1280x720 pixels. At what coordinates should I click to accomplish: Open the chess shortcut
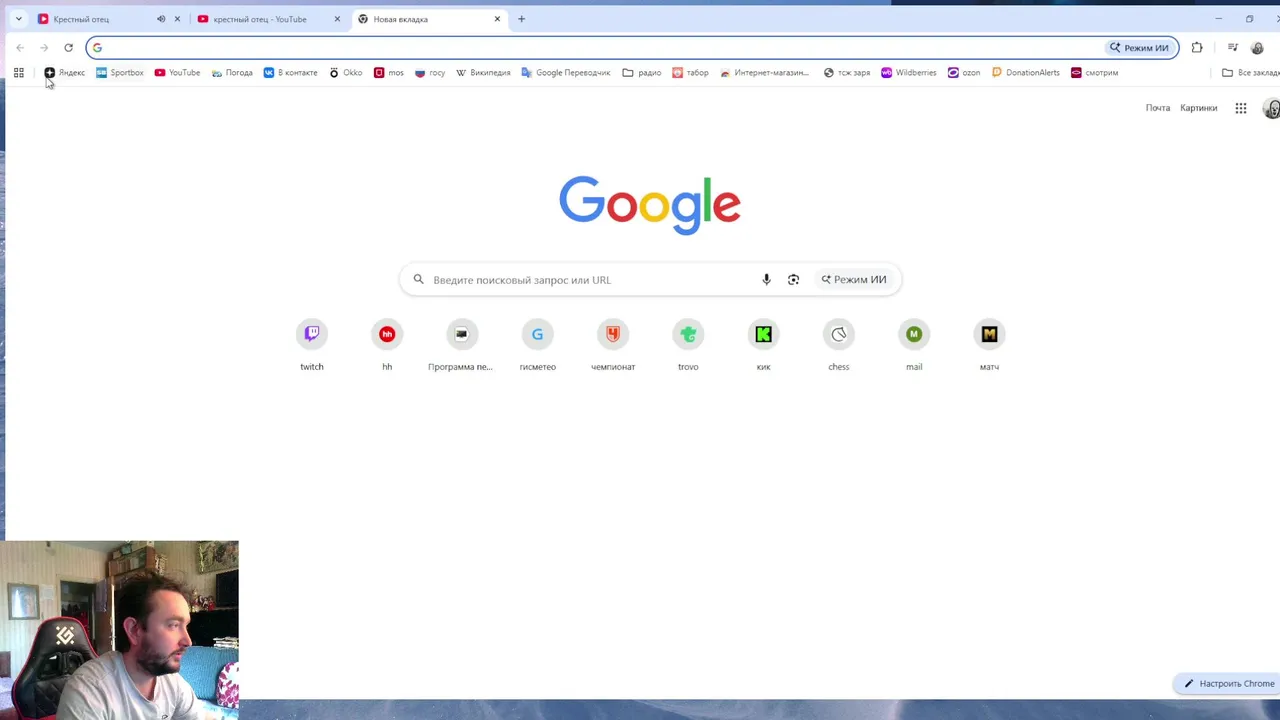(x=839, y=344)
